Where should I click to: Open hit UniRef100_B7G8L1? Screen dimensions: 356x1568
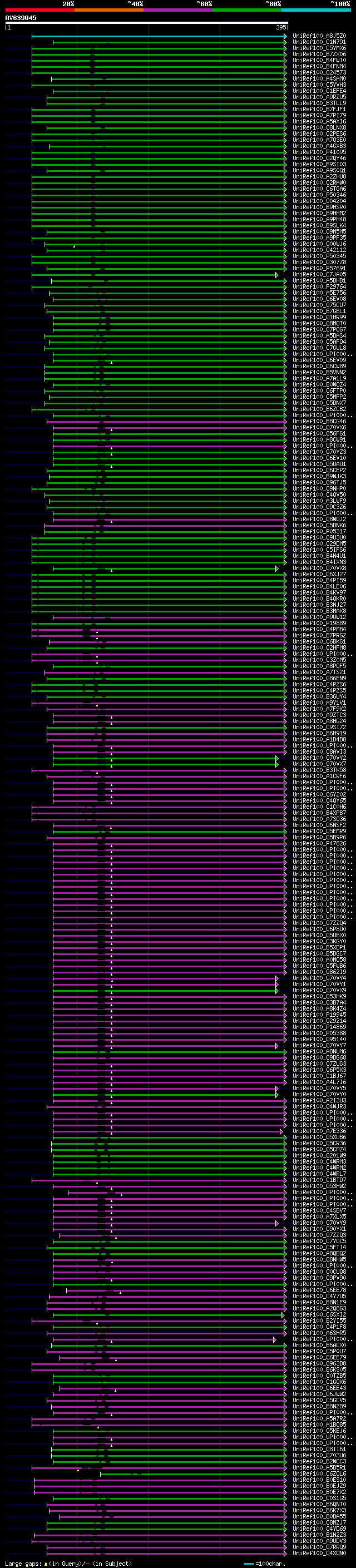pyautogui.click(x=319, y=311)
